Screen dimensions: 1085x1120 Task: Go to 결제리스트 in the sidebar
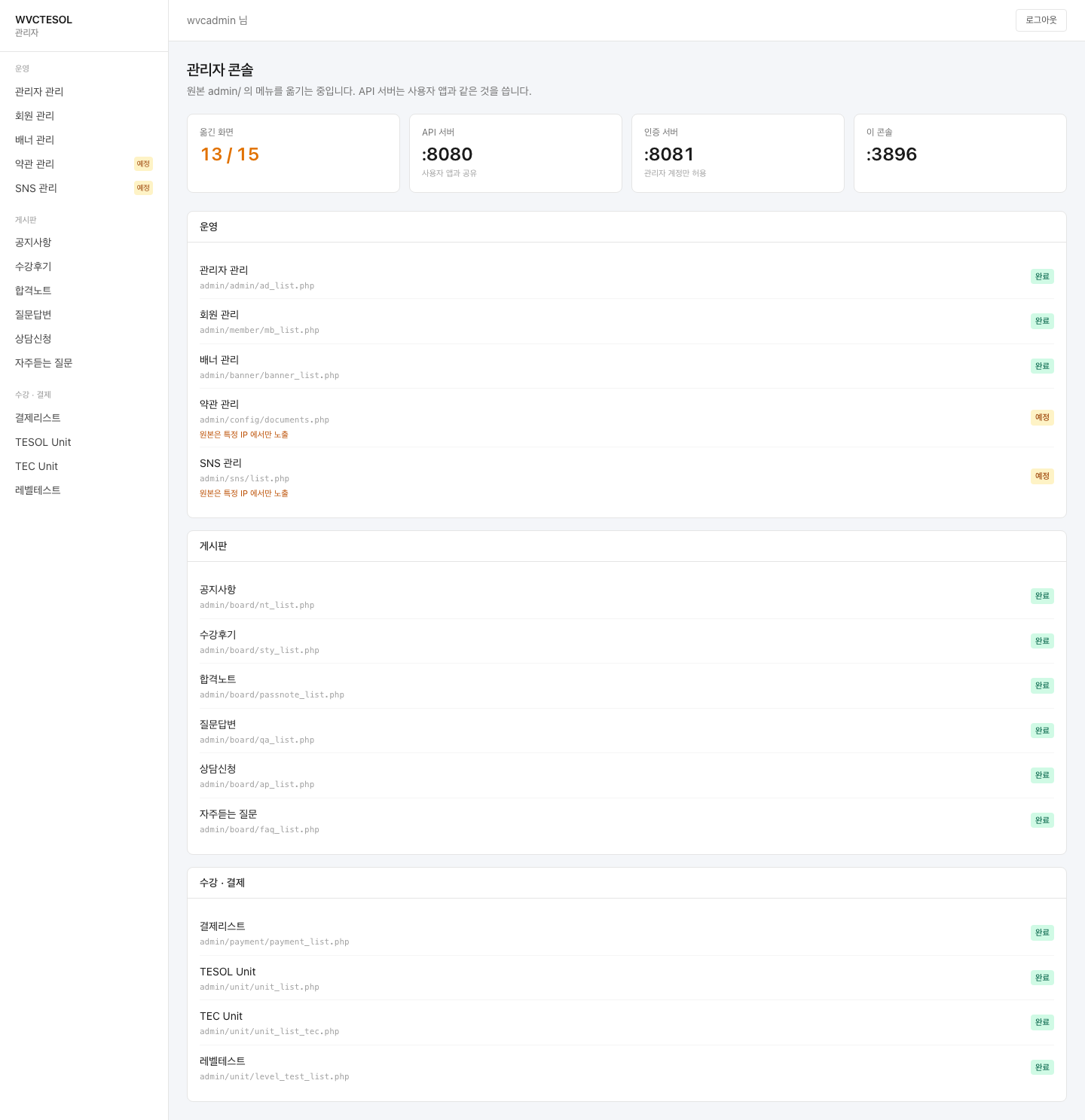(x=84, y=417)
